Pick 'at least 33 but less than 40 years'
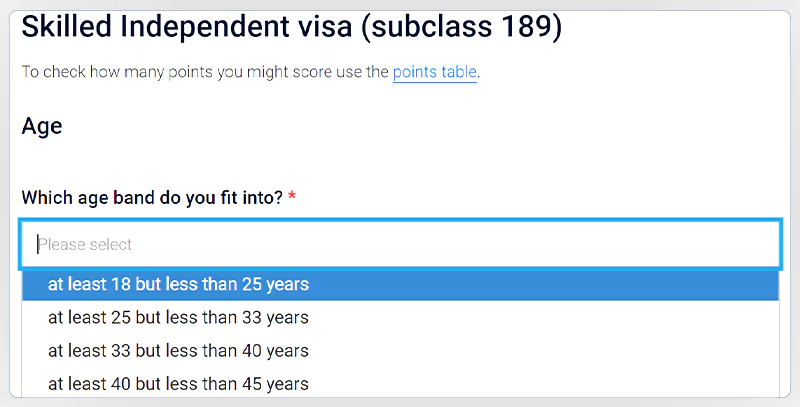Screen dimensions: 800x407 (x=179, y=351)
